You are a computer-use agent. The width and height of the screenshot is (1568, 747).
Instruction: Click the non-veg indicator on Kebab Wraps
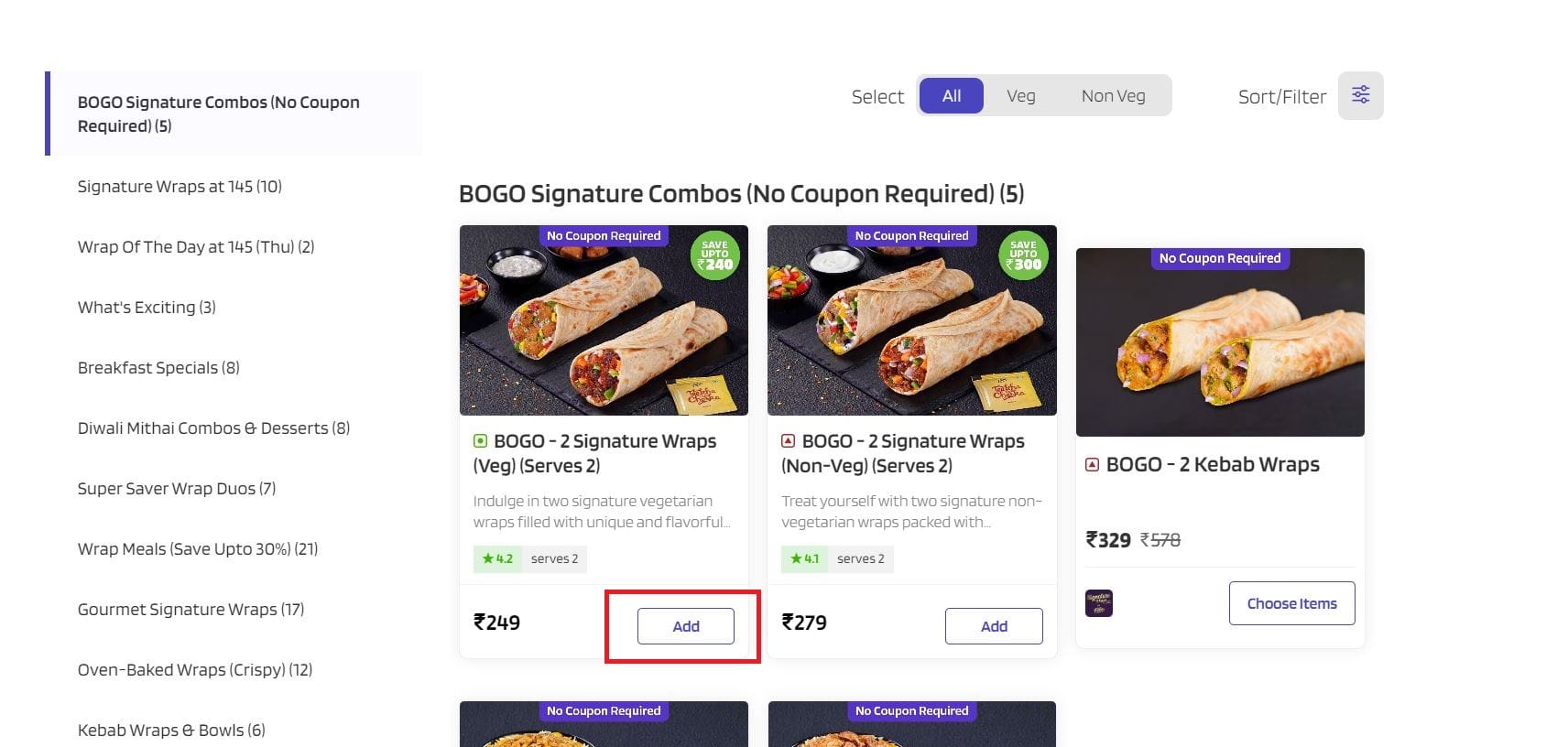coord(1092,465)
